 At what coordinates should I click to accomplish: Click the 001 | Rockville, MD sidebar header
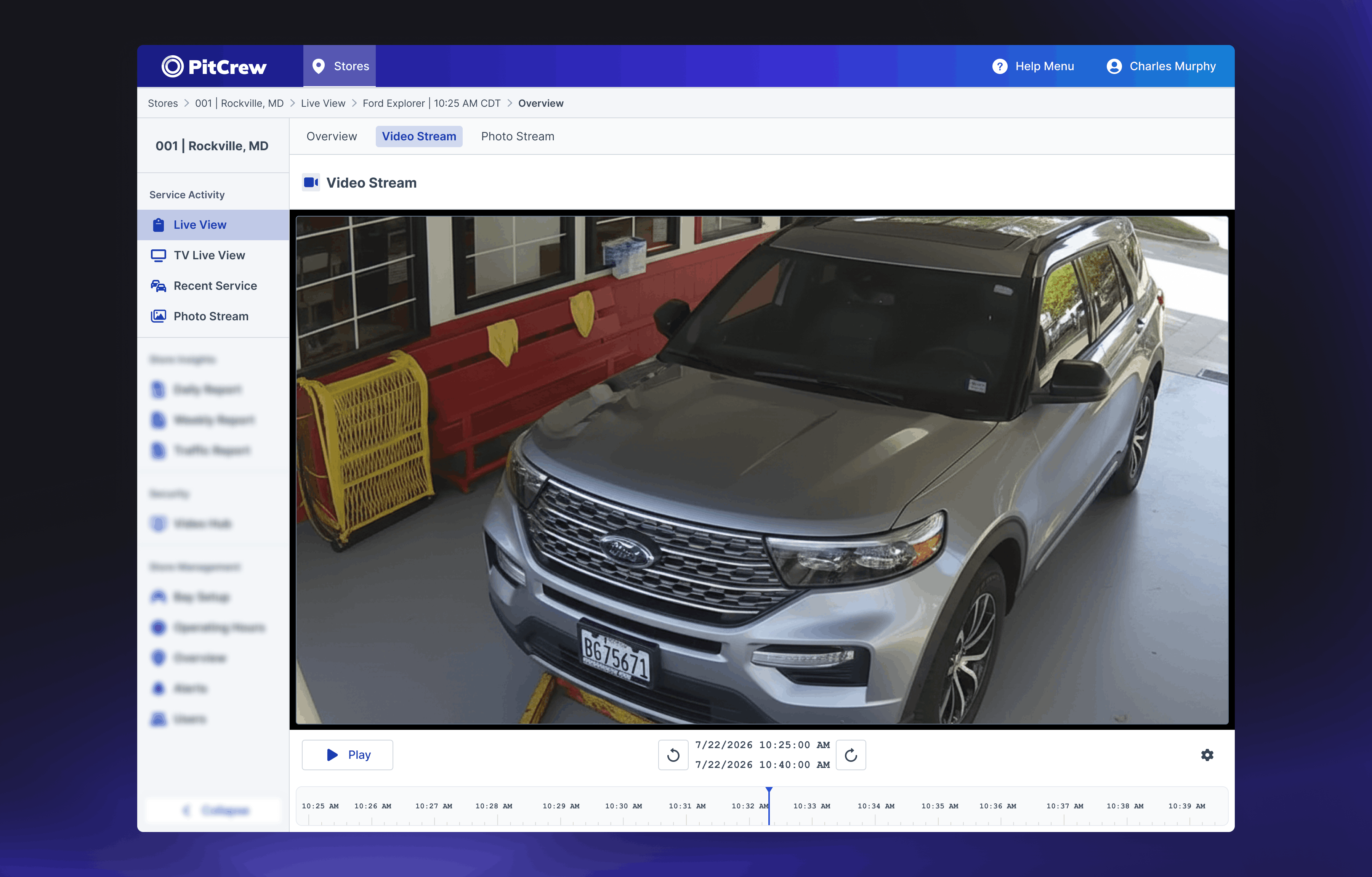pyautogui.click(x=212, y=146)
